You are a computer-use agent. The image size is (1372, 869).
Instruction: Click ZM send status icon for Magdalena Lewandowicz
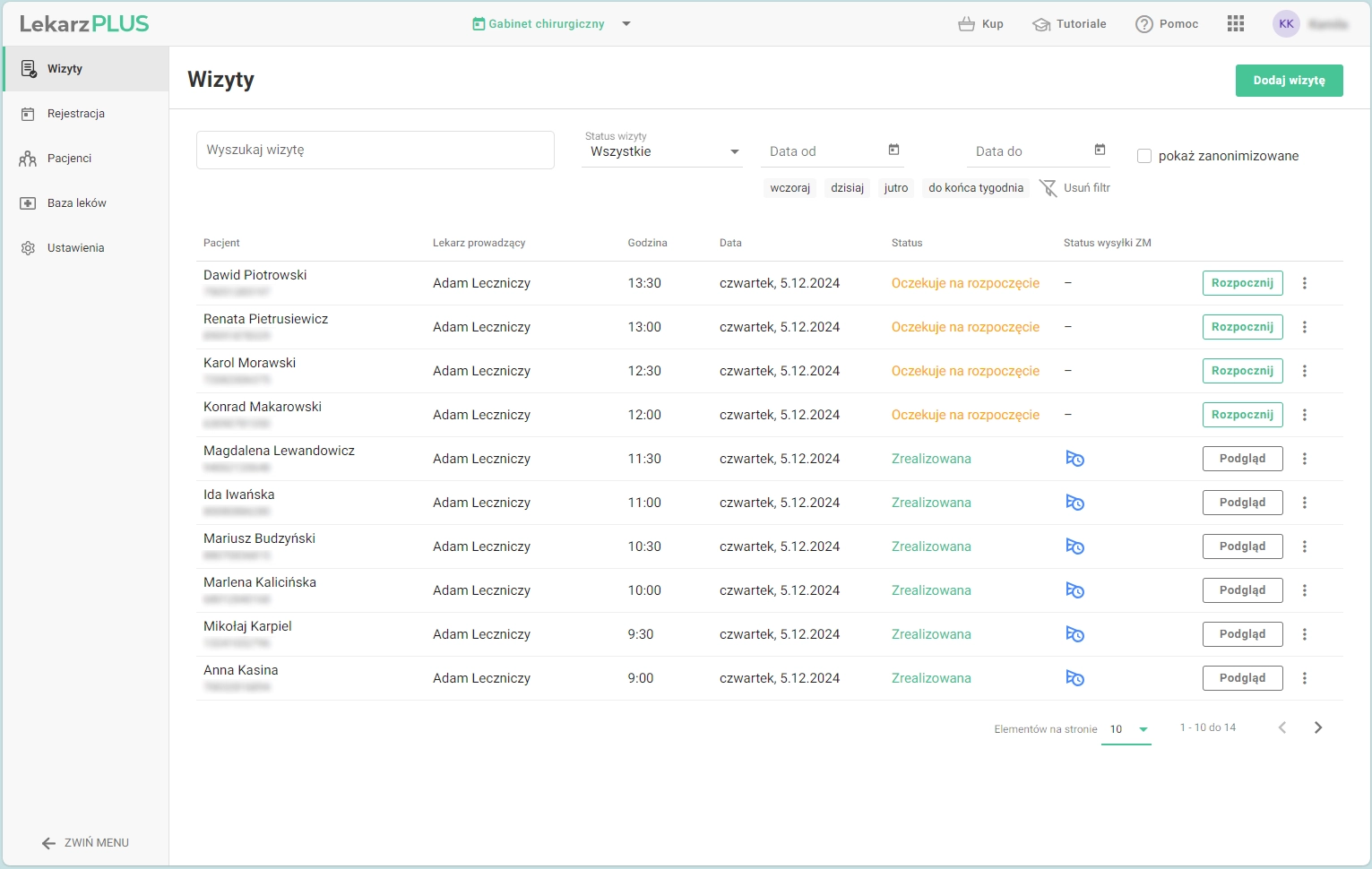[x=1074, y=459]
